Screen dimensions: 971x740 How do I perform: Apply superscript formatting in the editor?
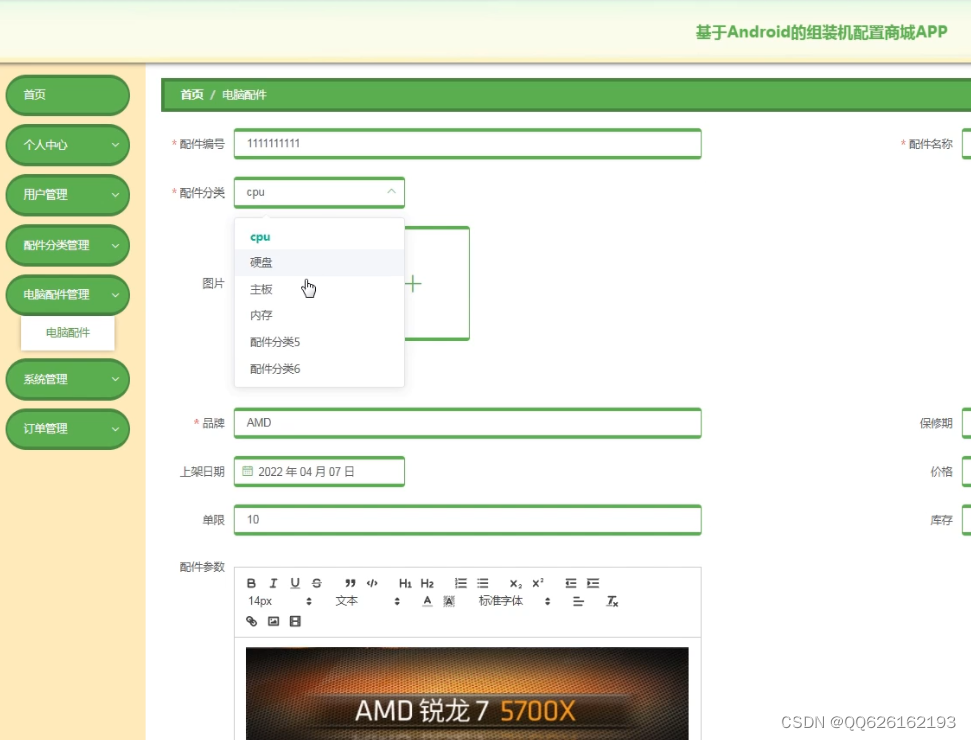[537, 582]
